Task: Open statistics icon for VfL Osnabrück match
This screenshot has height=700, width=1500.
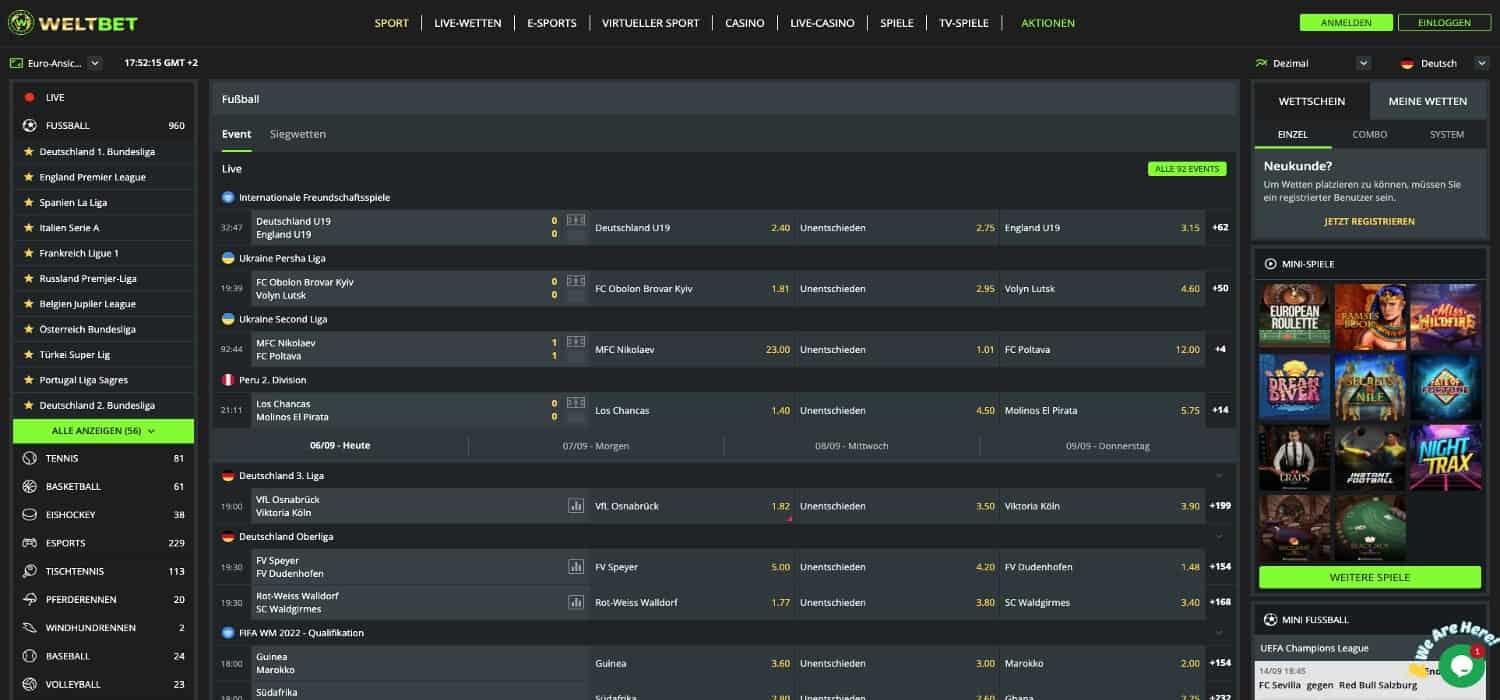Action: pos(576,506)
